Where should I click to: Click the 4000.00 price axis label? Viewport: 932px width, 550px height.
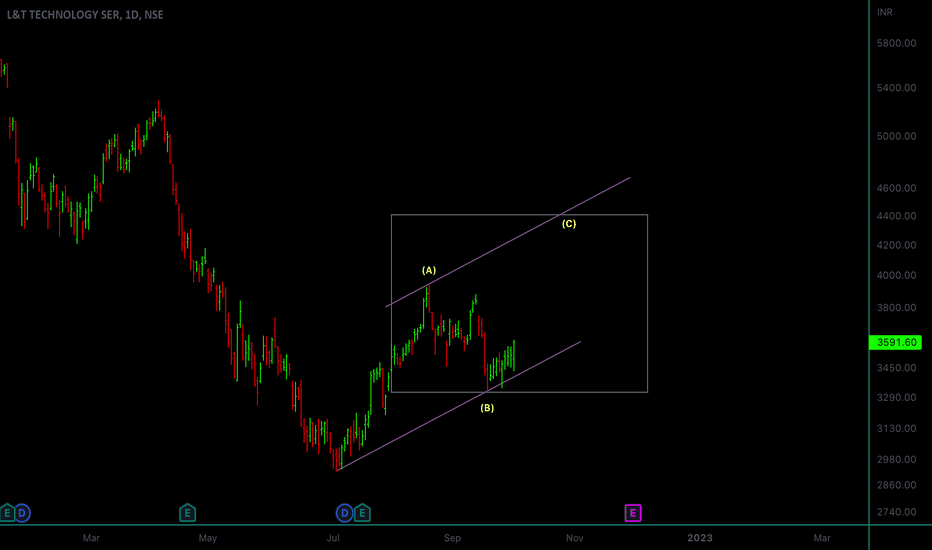point(896,275)
